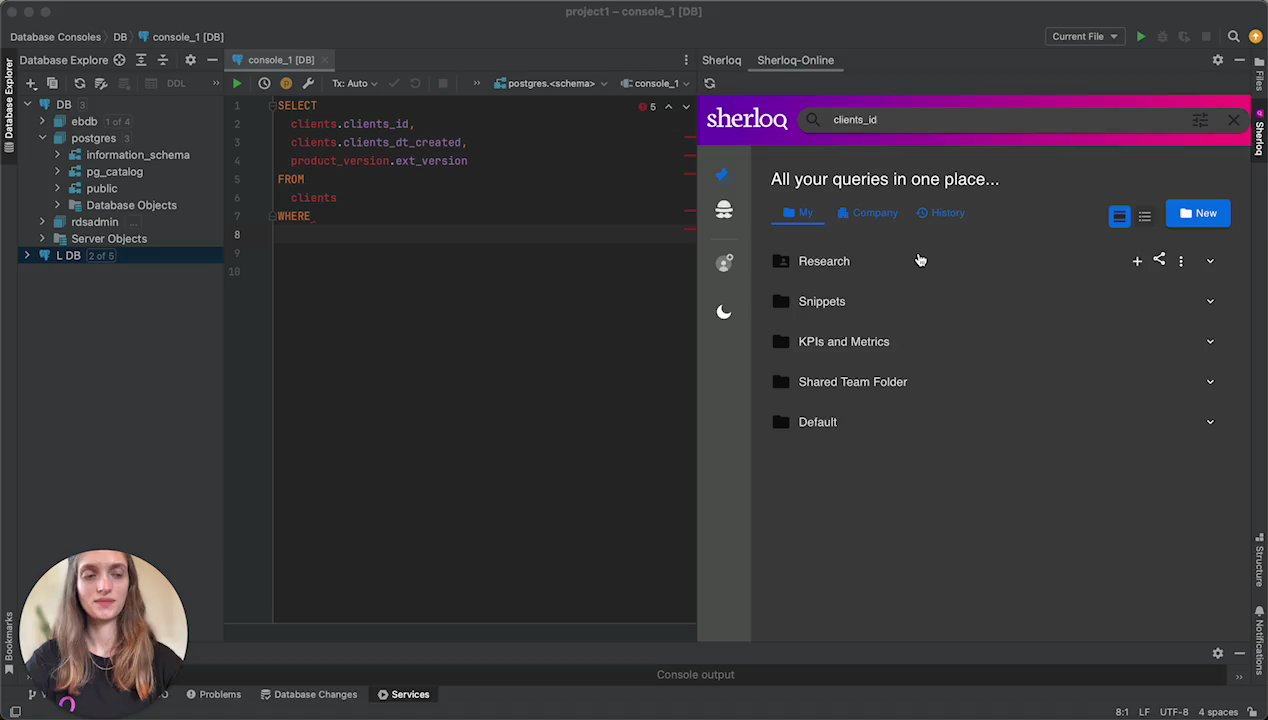Screen dimensions: 1268x720
Task: Click the 4 spaces indent status entry
Action: pyautogui.click(x=1218, y=712)
